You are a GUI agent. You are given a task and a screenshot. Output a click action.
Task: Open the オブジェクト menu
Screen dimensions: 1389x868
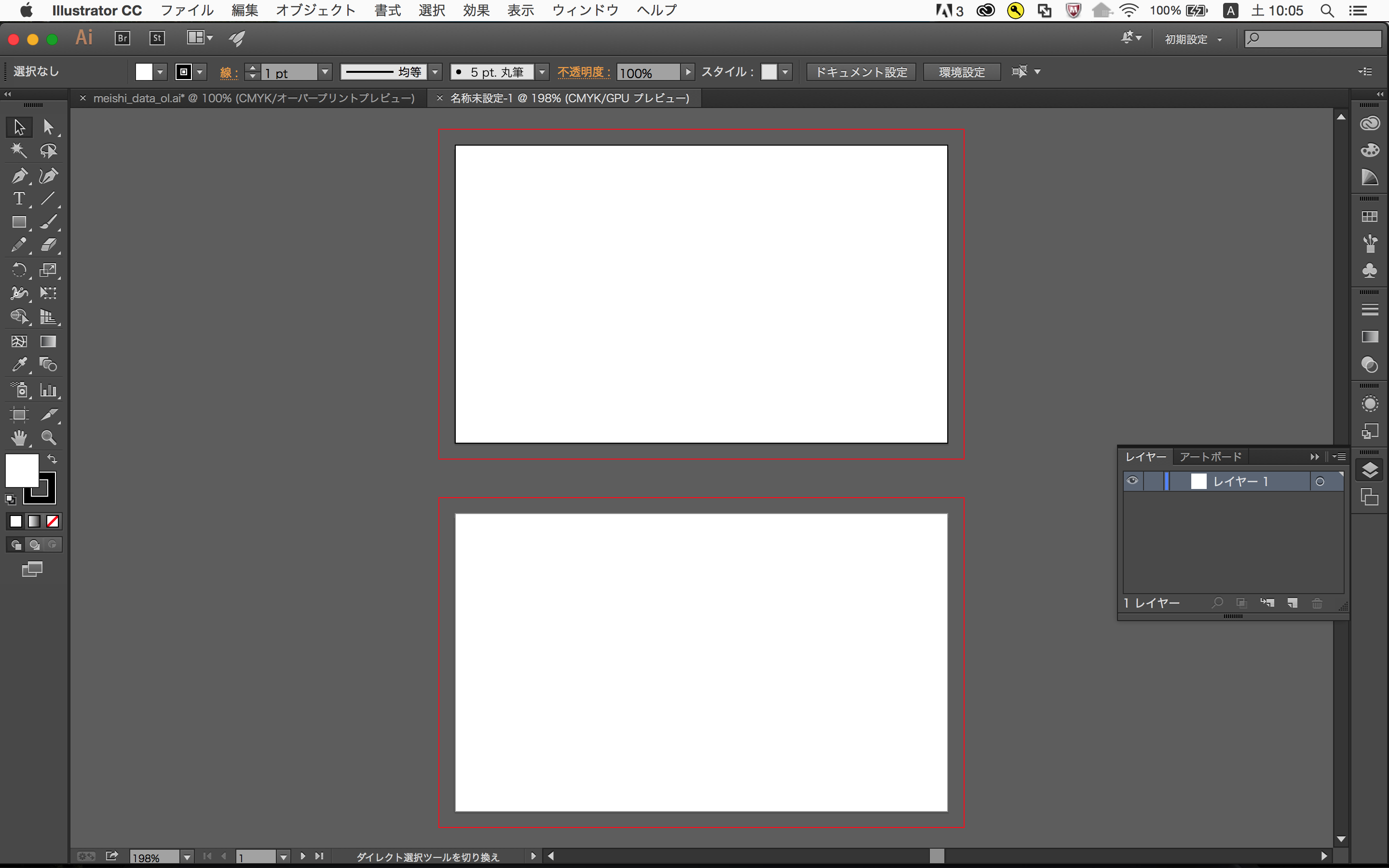(x=316, y=10)
